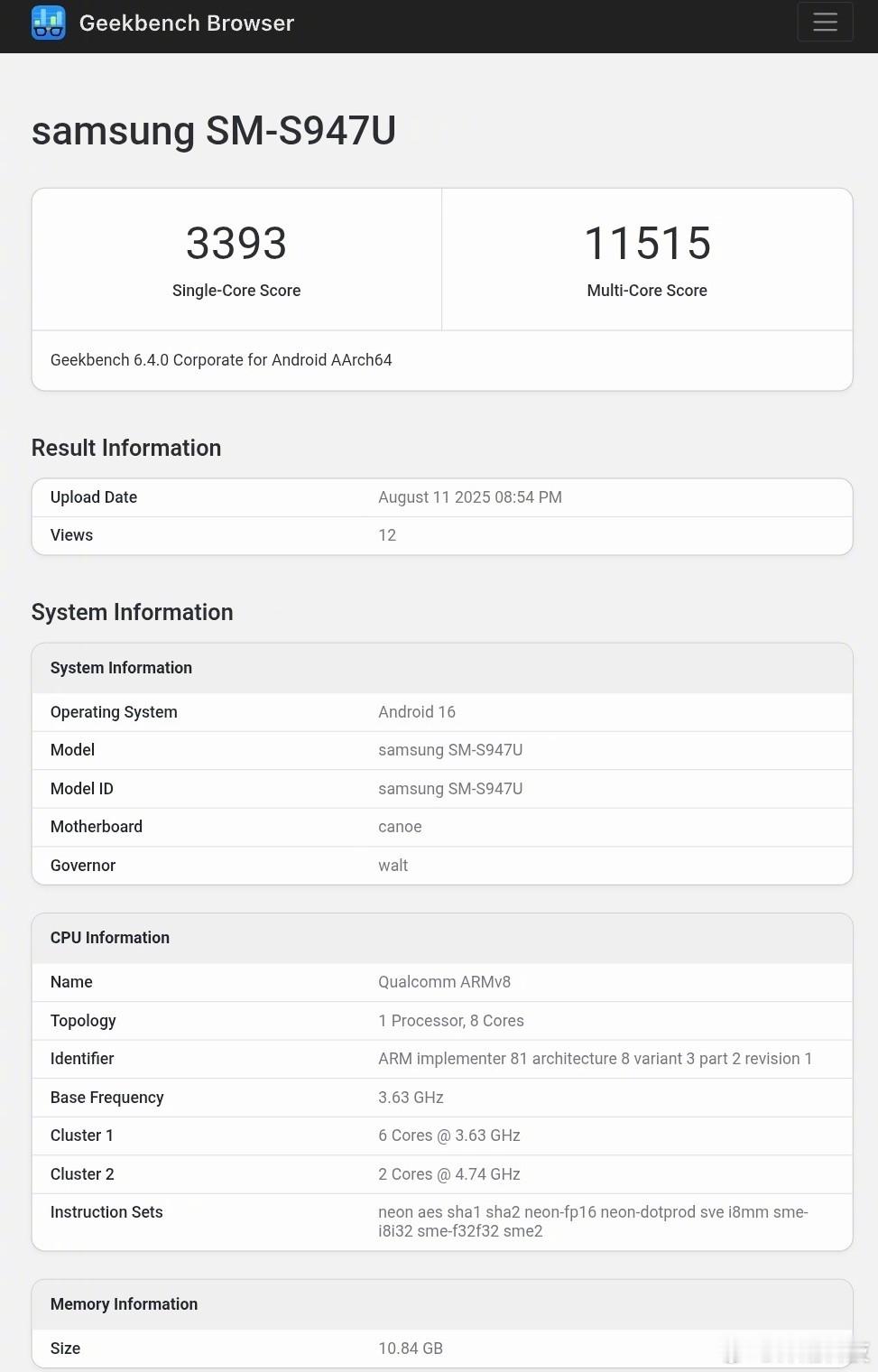
Task: Select the 2 Cores @ 4.74 GHz value
Action: tap(449, 1174)
